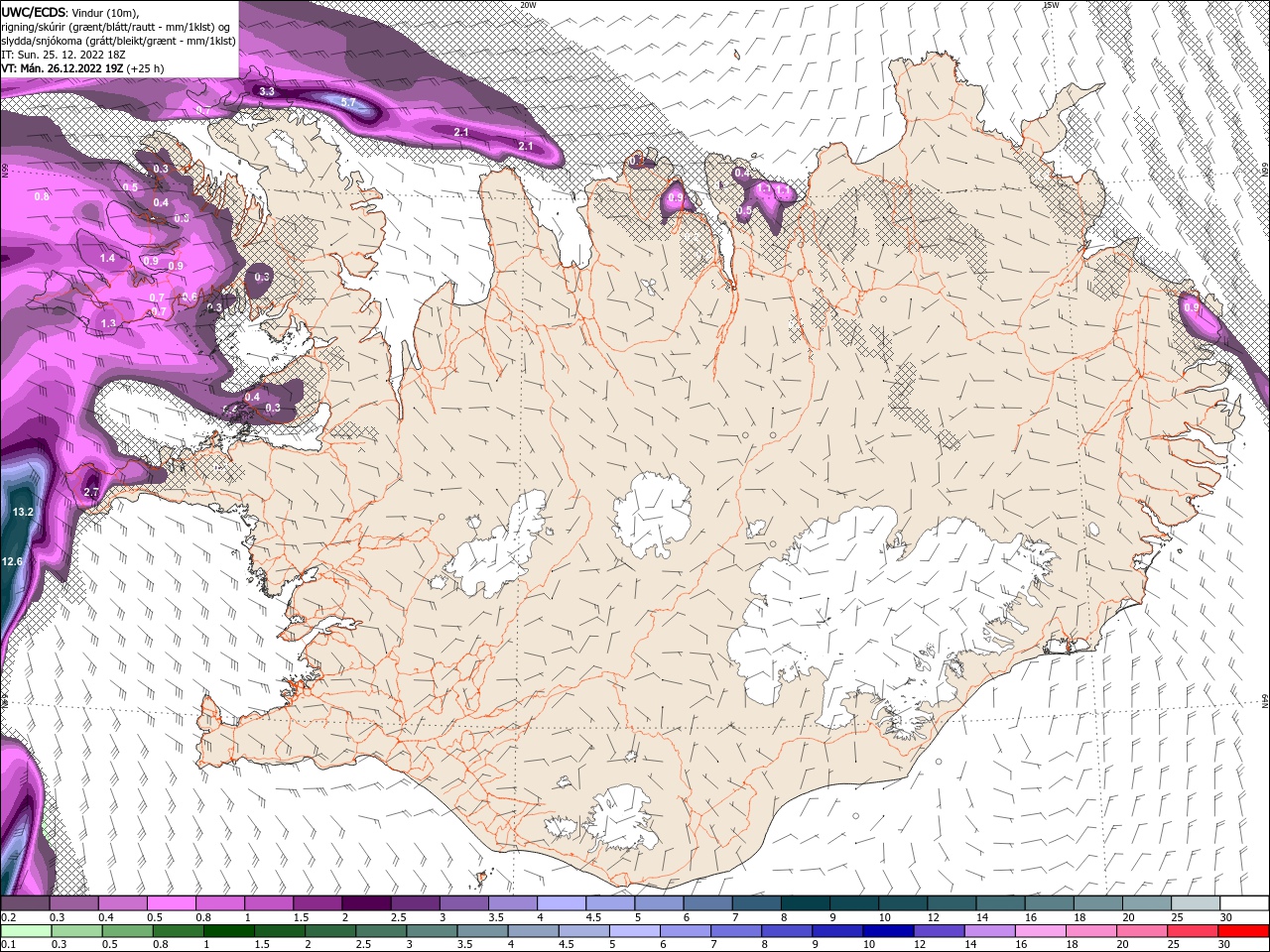This screenshot has width=1270, height=952.
Task: Click the 2.7 precipitation value on the map
Action: 91,492
